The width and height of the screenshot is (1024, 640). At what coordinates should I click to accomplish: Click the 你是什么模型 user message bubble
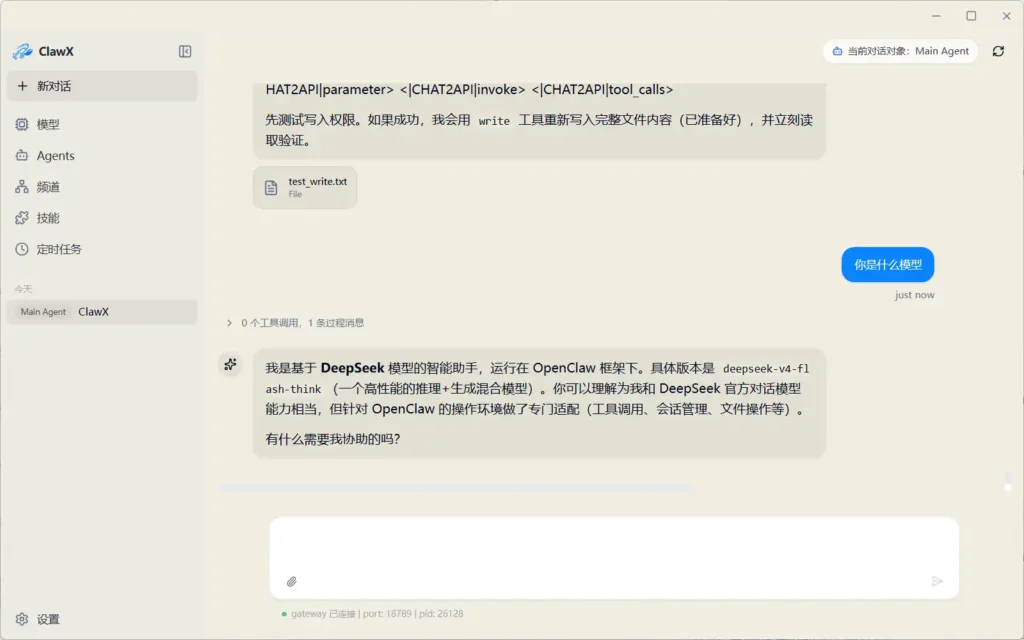pyautogui.click(x=888, y=264)
